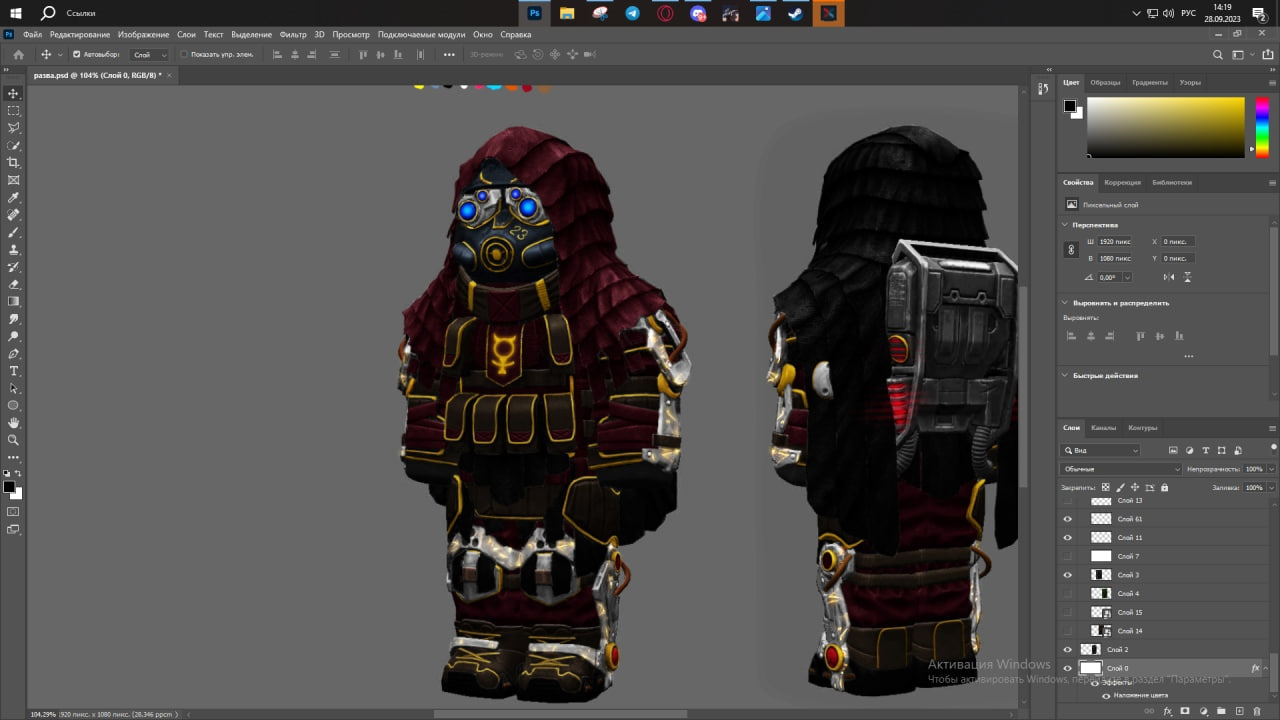Select the Eraser tool

tap(13, 284)
